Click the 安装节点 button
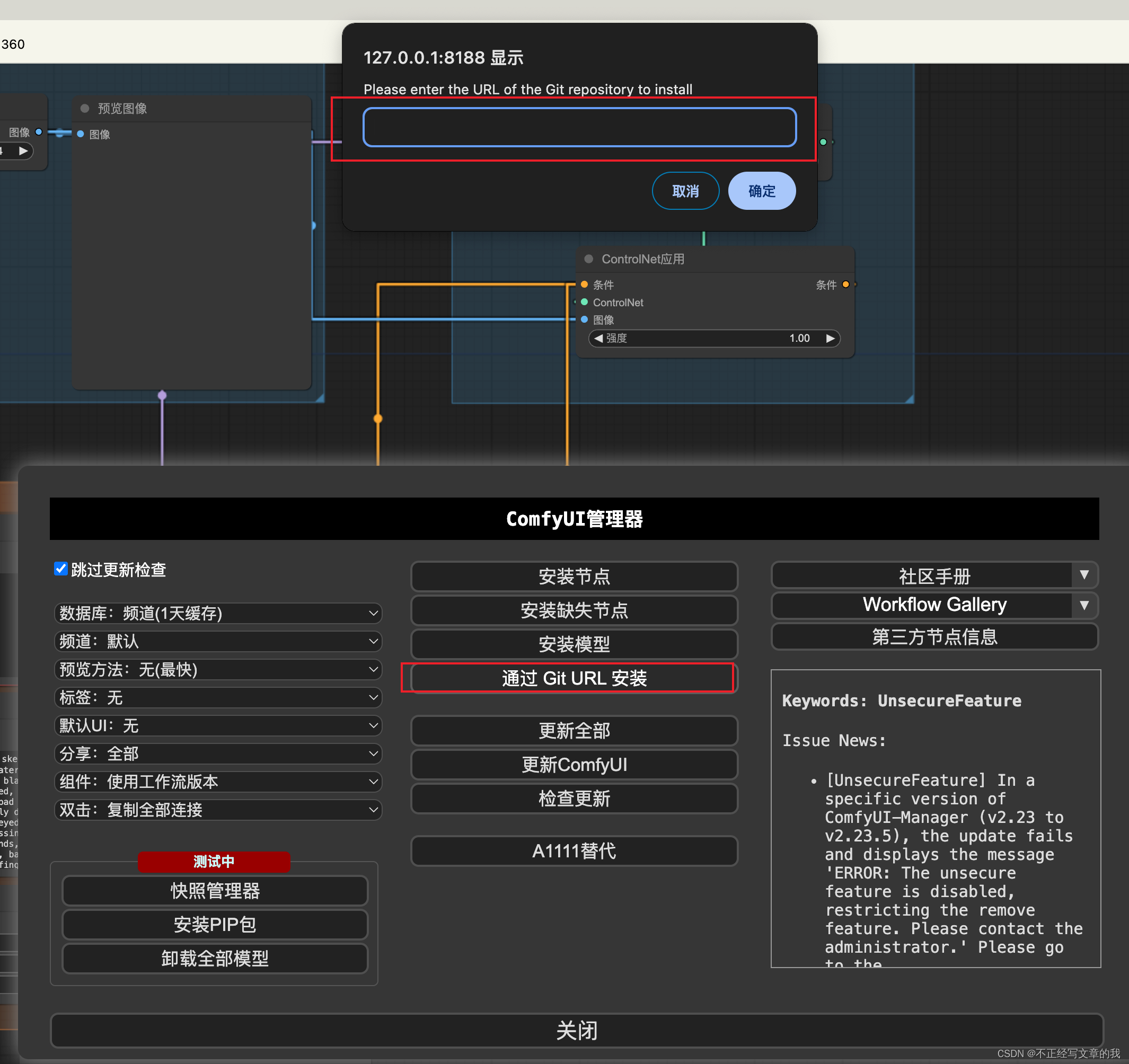1129x1064 pixels. point(574,577)
